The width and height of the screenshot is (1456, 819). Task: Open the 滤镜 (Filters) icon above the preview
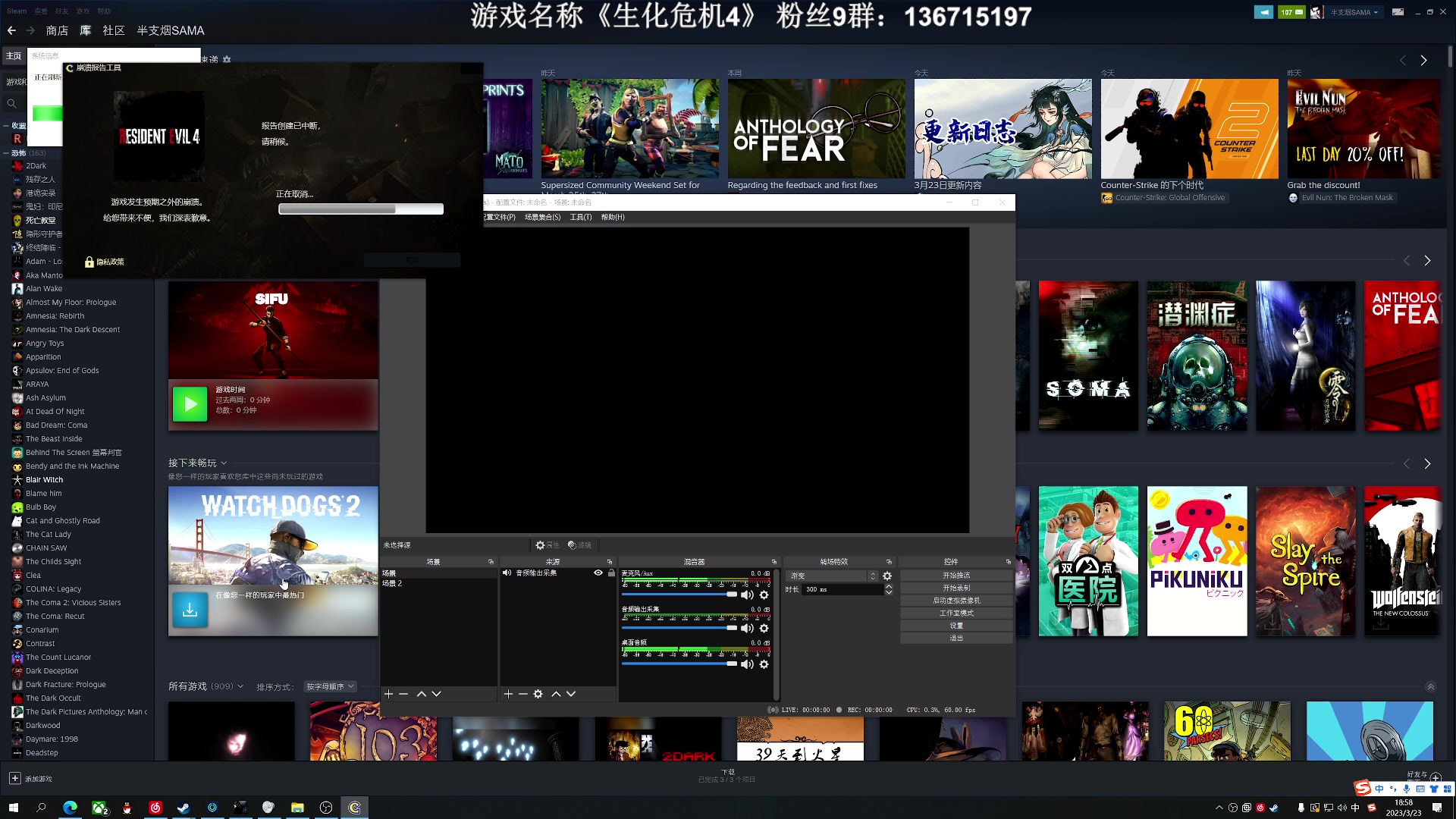(573, 544)
